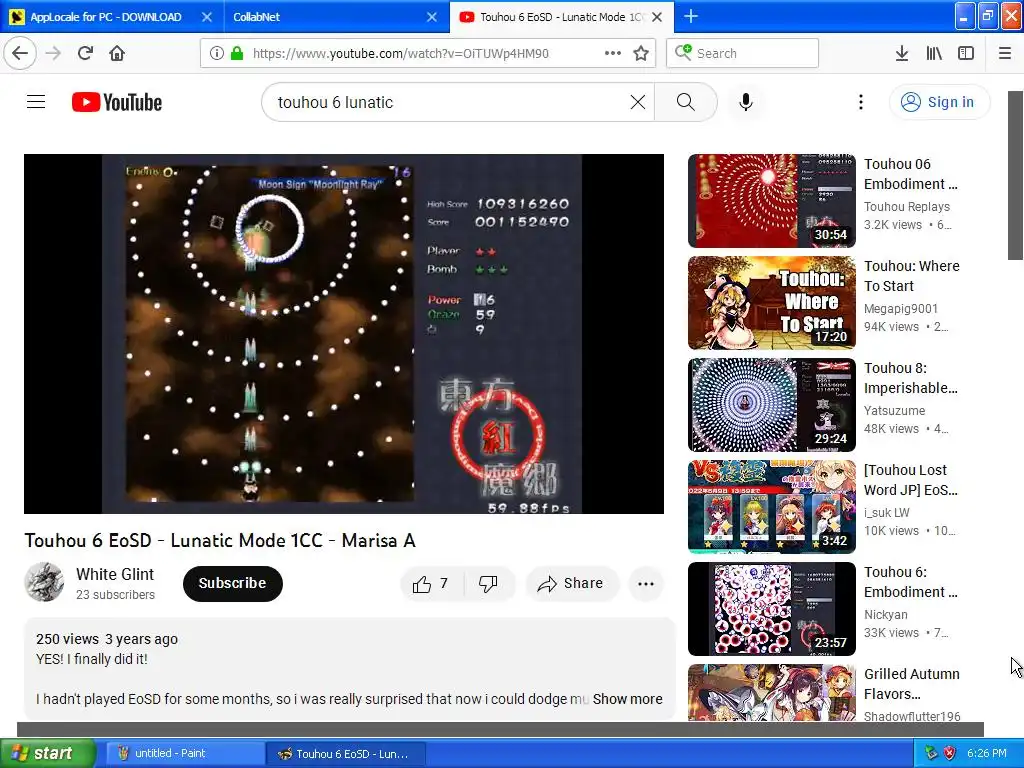1024x768 pixels.
Task: Open the browser library icon
Action: [x=934, y=54]
